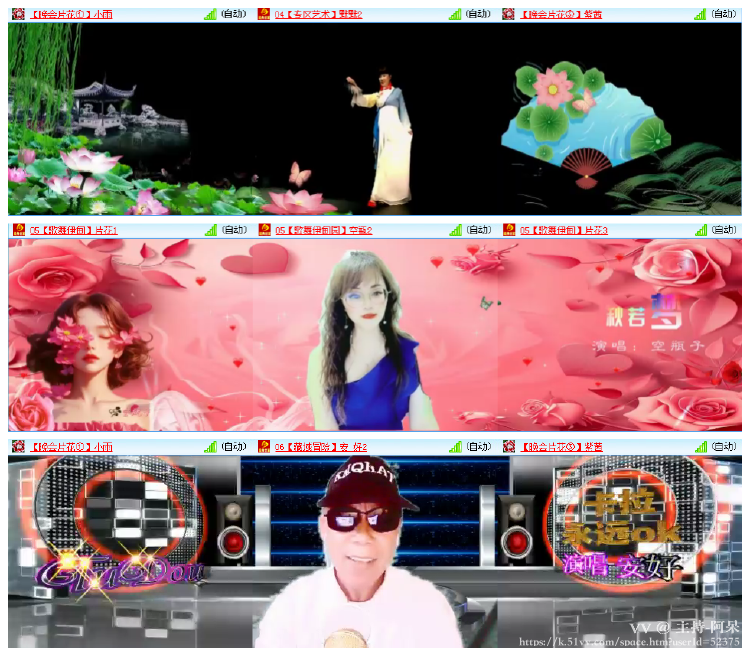Click the orange avatar icon beside 片花1 title
The width and height of the screenshot is (750, 656).
pos(17,230)
